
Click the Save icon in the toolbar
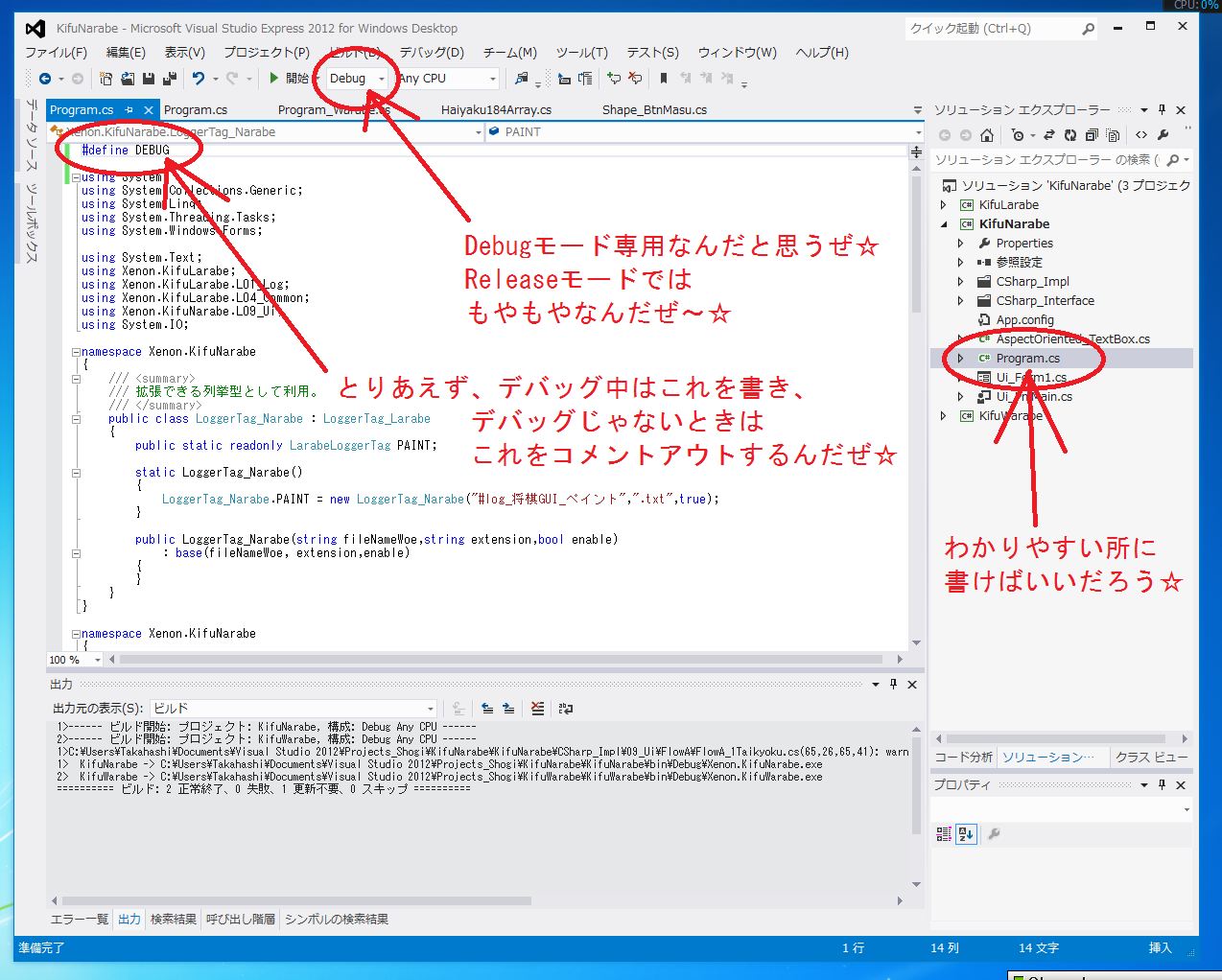pos(149,79)
